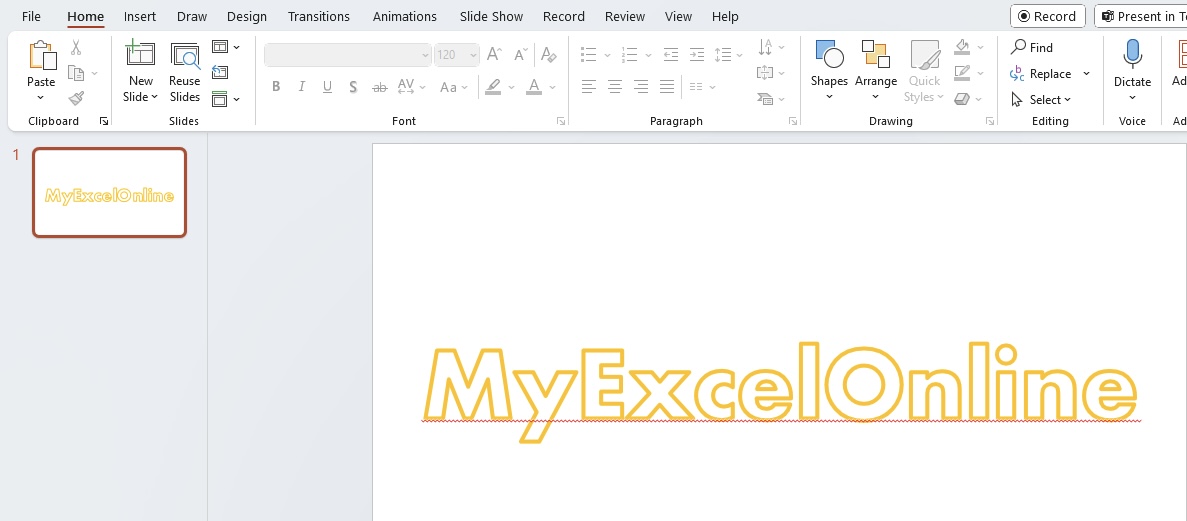1187x521 pixels.
Task: Click the Text Direction icon
Action: 765,47
